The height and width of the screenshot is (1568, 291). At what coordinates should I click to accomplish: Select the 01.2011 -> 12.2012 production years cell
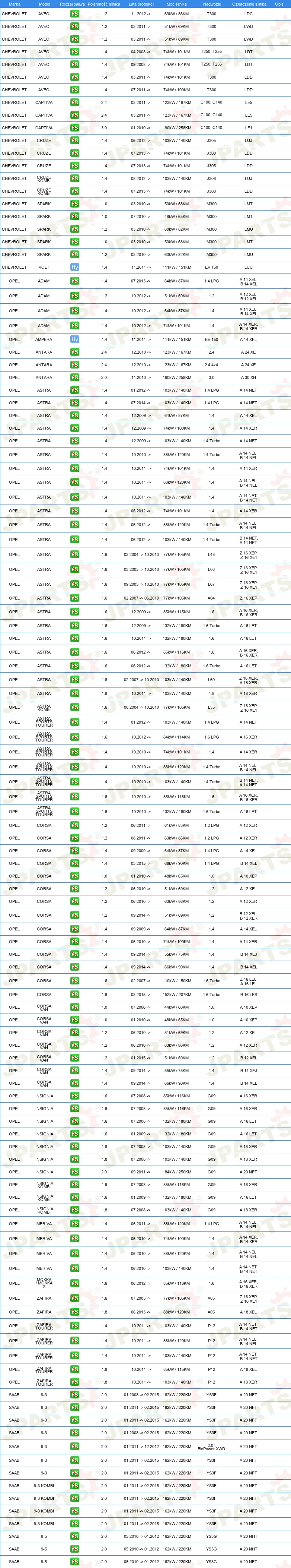tap(141, 1447)
